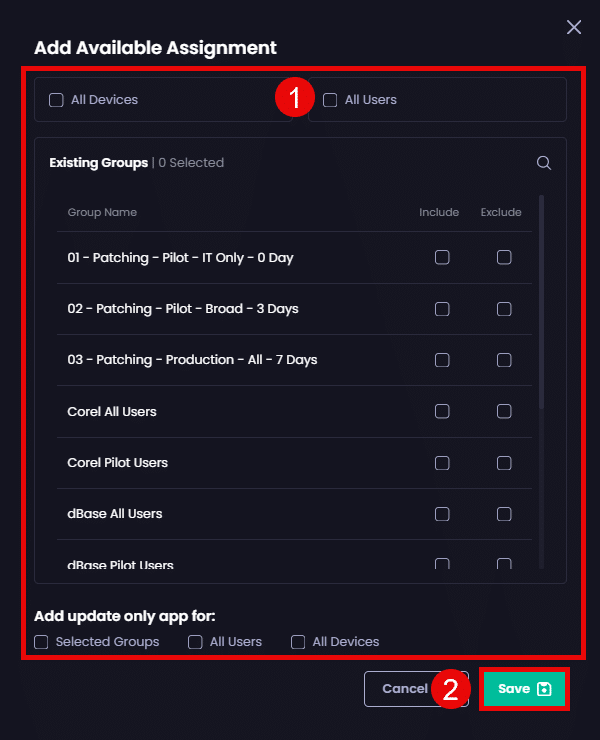Include the 02 - Patching - Pilot - Broad group
600x740 pixels.
pos(442,309)
